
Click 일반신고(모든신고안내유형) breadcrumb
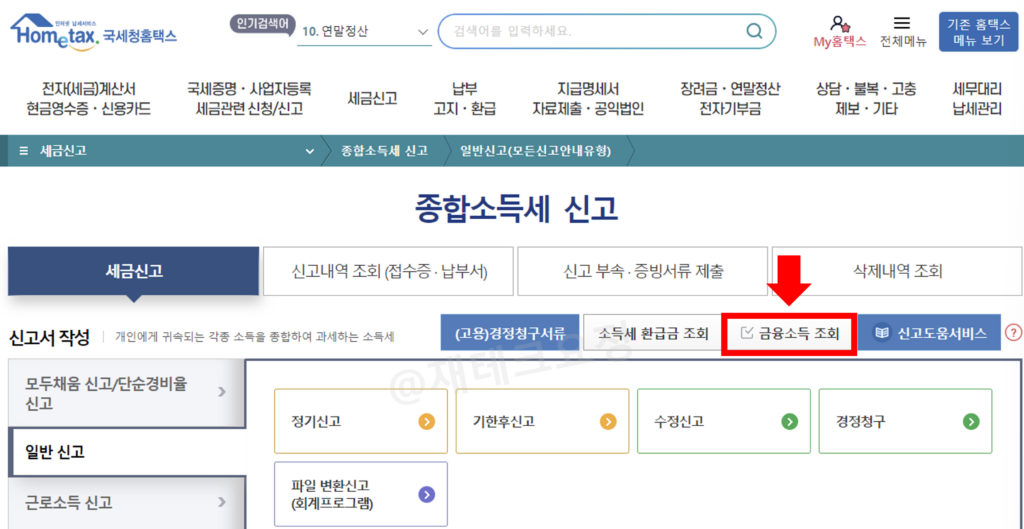point(536,151)
